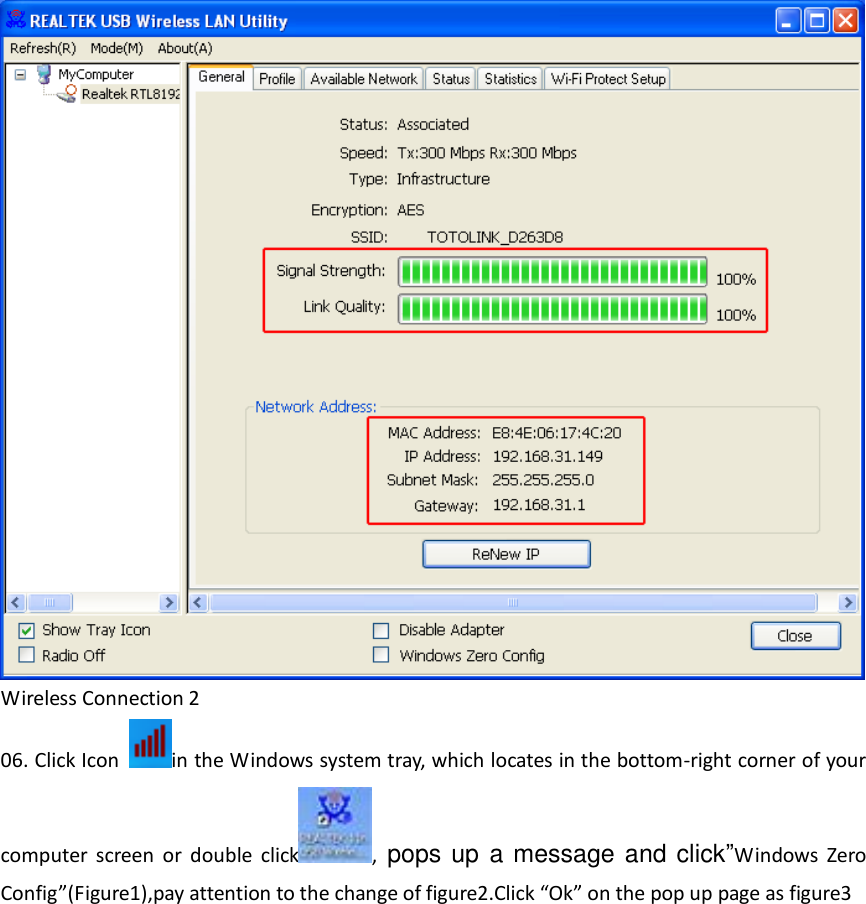The image size is (866, 904).
Task: Click right scroll arrow of main pane
Action: (x=848, y=602)
